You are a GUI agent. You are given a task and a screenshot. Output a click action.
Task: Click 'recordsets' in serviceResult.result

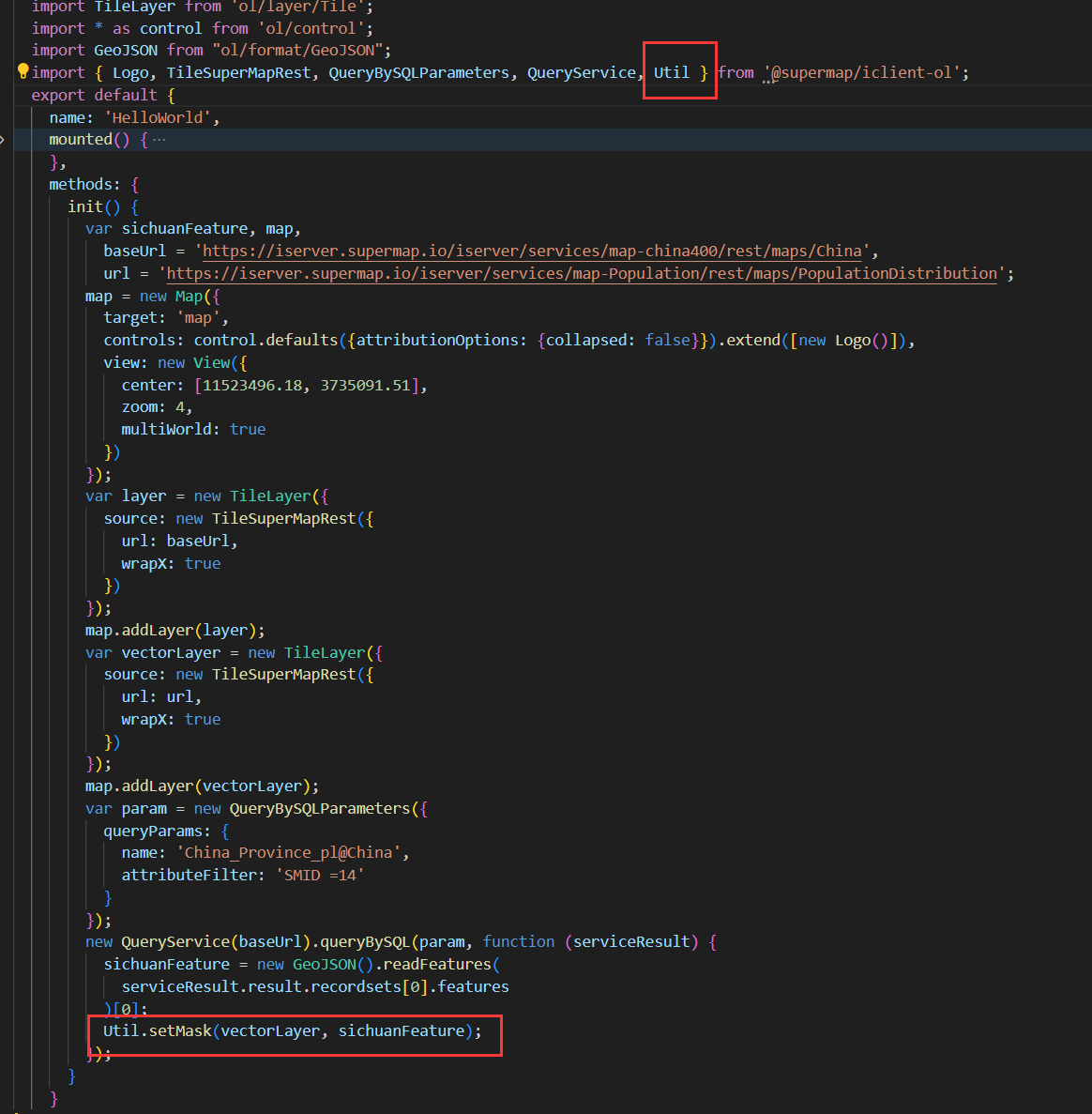pyautogui.click(x=356, y=986)
